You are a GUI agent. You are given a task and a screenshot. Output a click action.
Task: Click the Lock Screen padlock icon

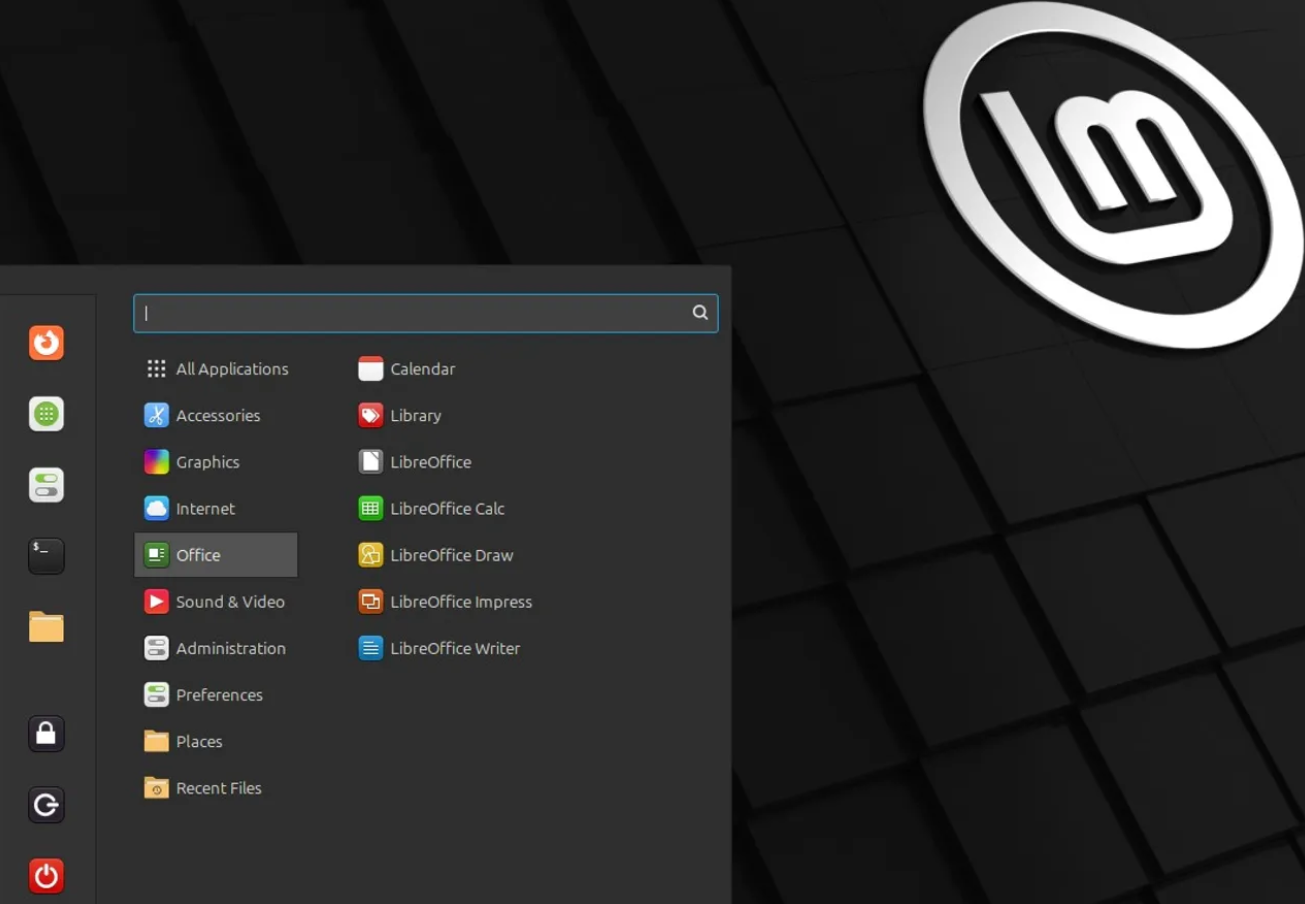[x=46, y=734]
